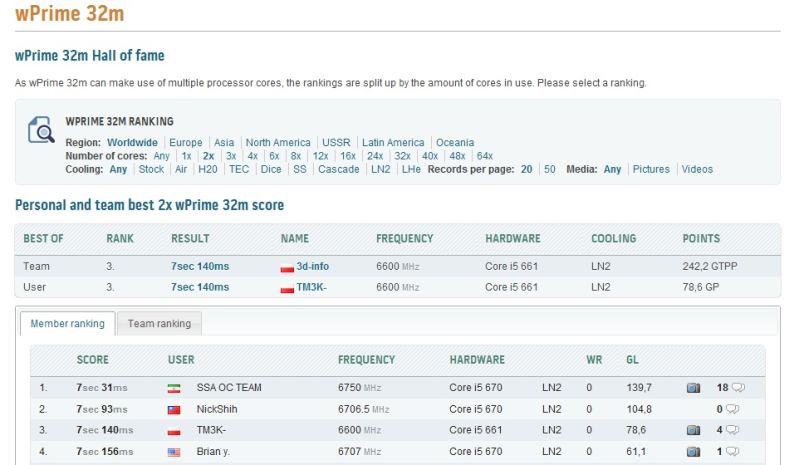Select Any media filter
Screen dimensions: 800x465
tap(612, 169)
